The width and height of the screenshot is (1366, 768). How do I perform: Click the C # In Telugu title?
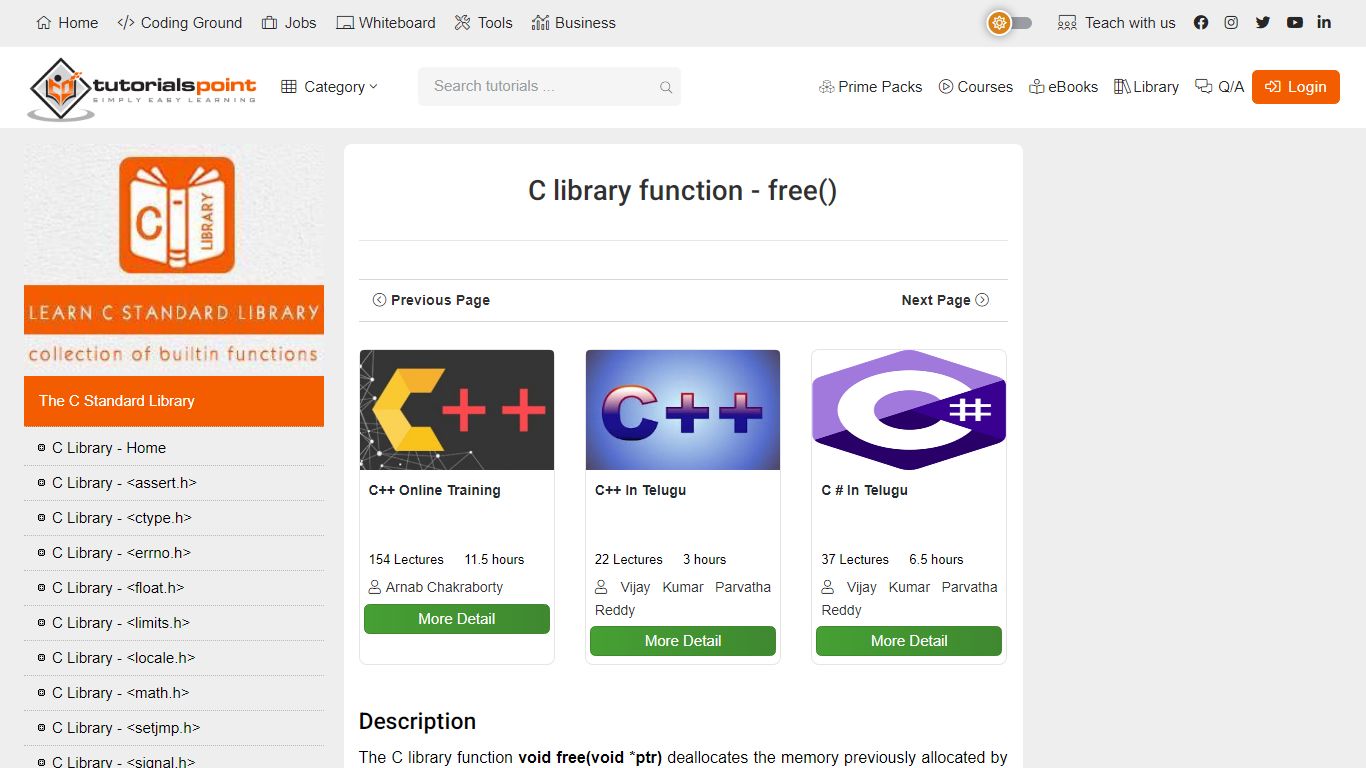coord(865,490)
